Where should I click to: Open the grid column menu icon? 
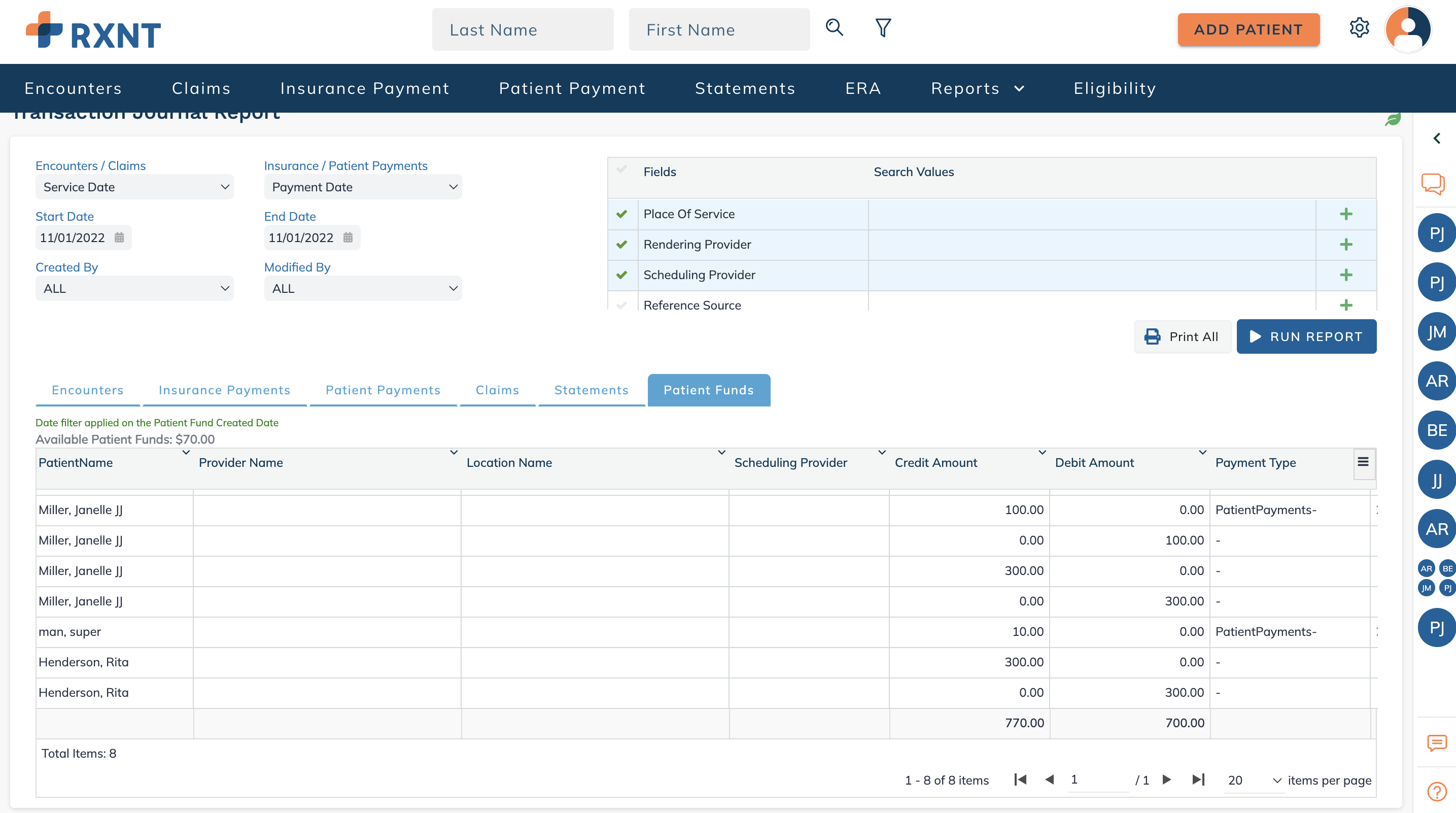(x=1363, y=462)
